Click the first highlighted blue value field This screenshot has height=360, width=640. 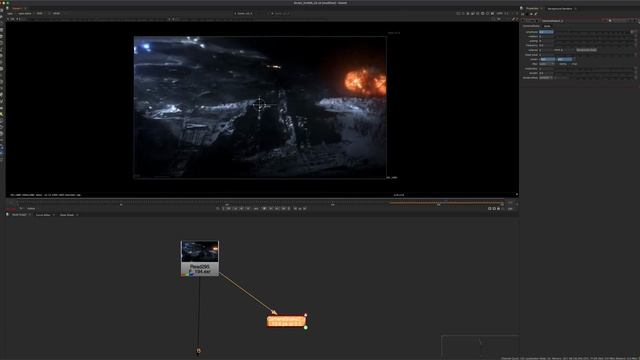pos(546,32)
